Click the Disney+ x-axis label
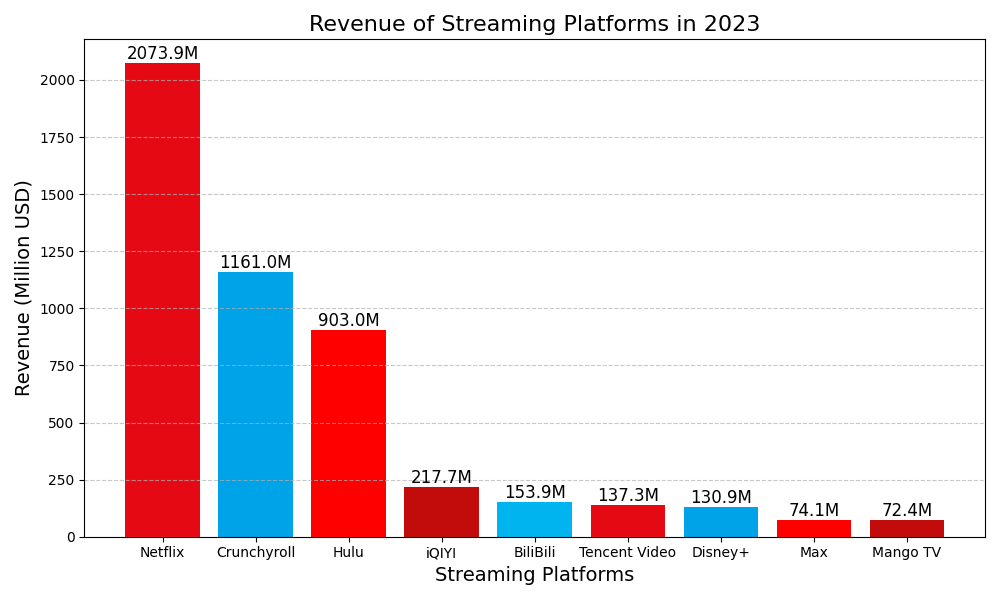The width and height of the screenshot is (1000, 600). [721, 553]
